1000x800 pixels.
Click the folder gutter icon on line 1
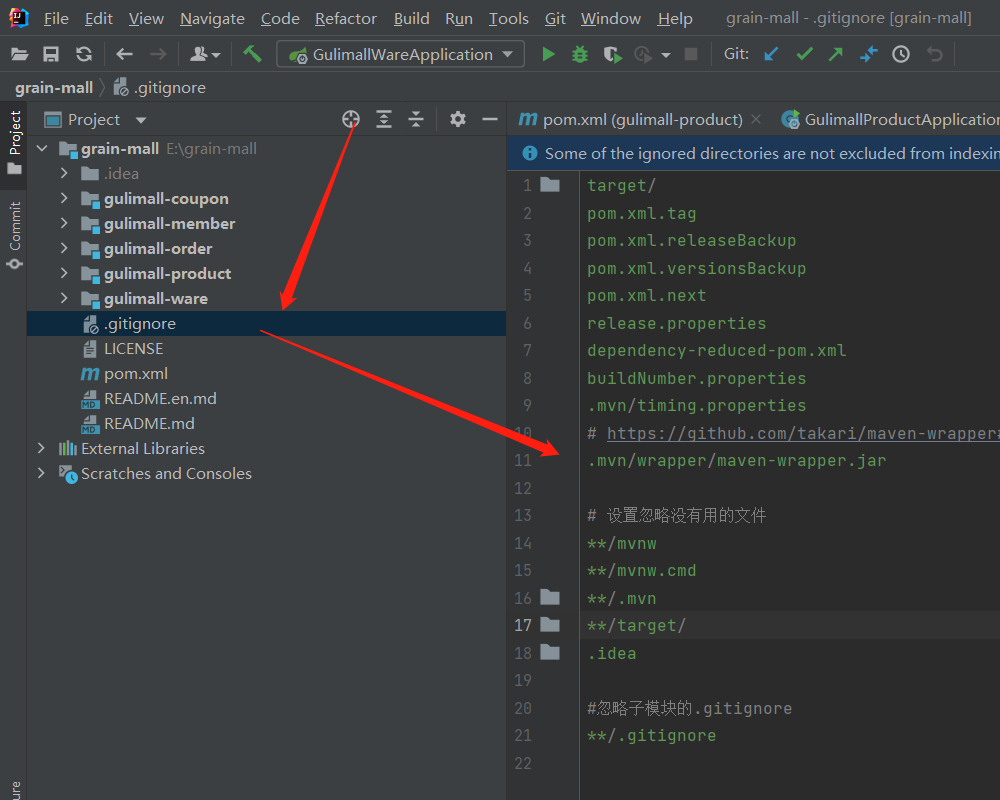550,185
